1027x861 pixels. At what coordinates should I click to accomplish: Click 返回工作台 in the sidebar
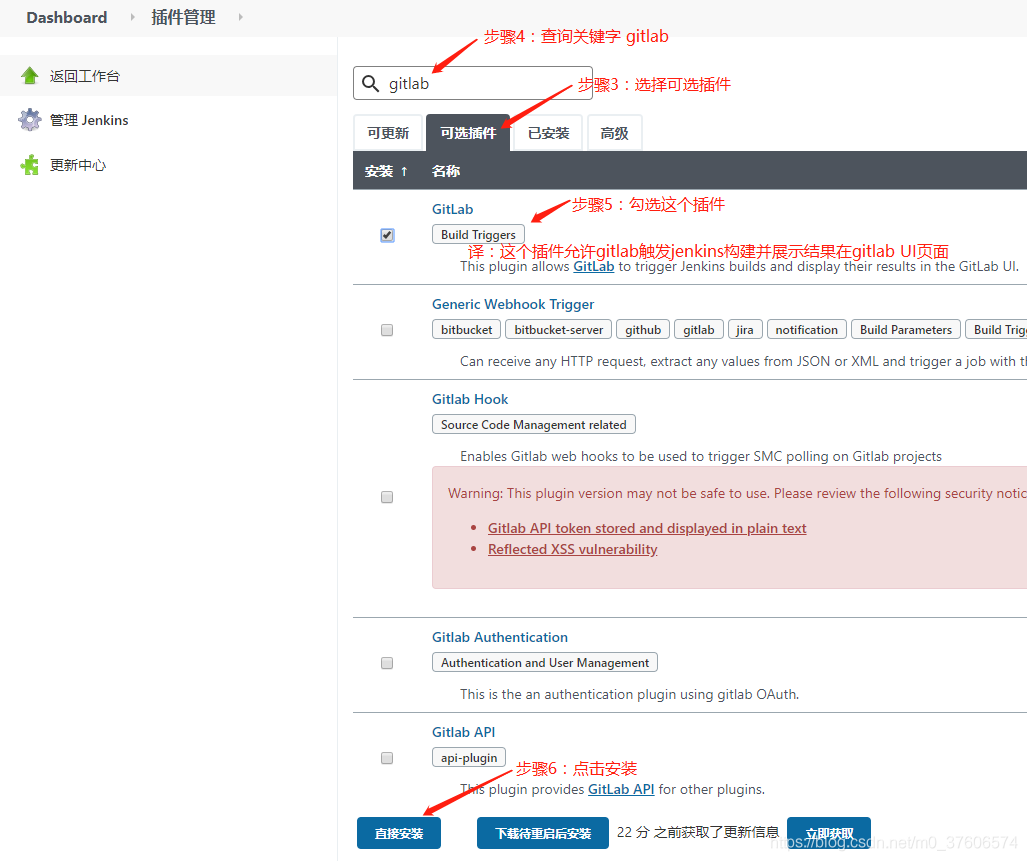[84, 76]
